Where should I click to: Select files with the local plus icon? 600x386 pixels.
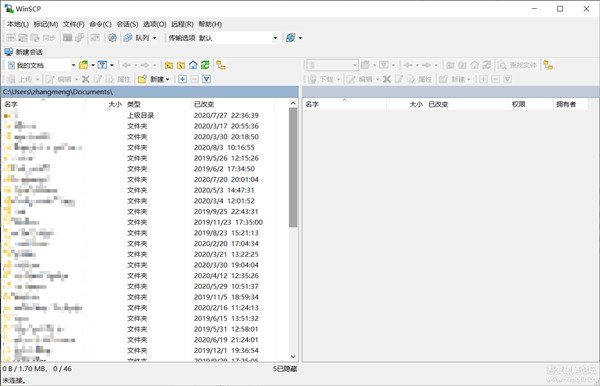[183, 79]
